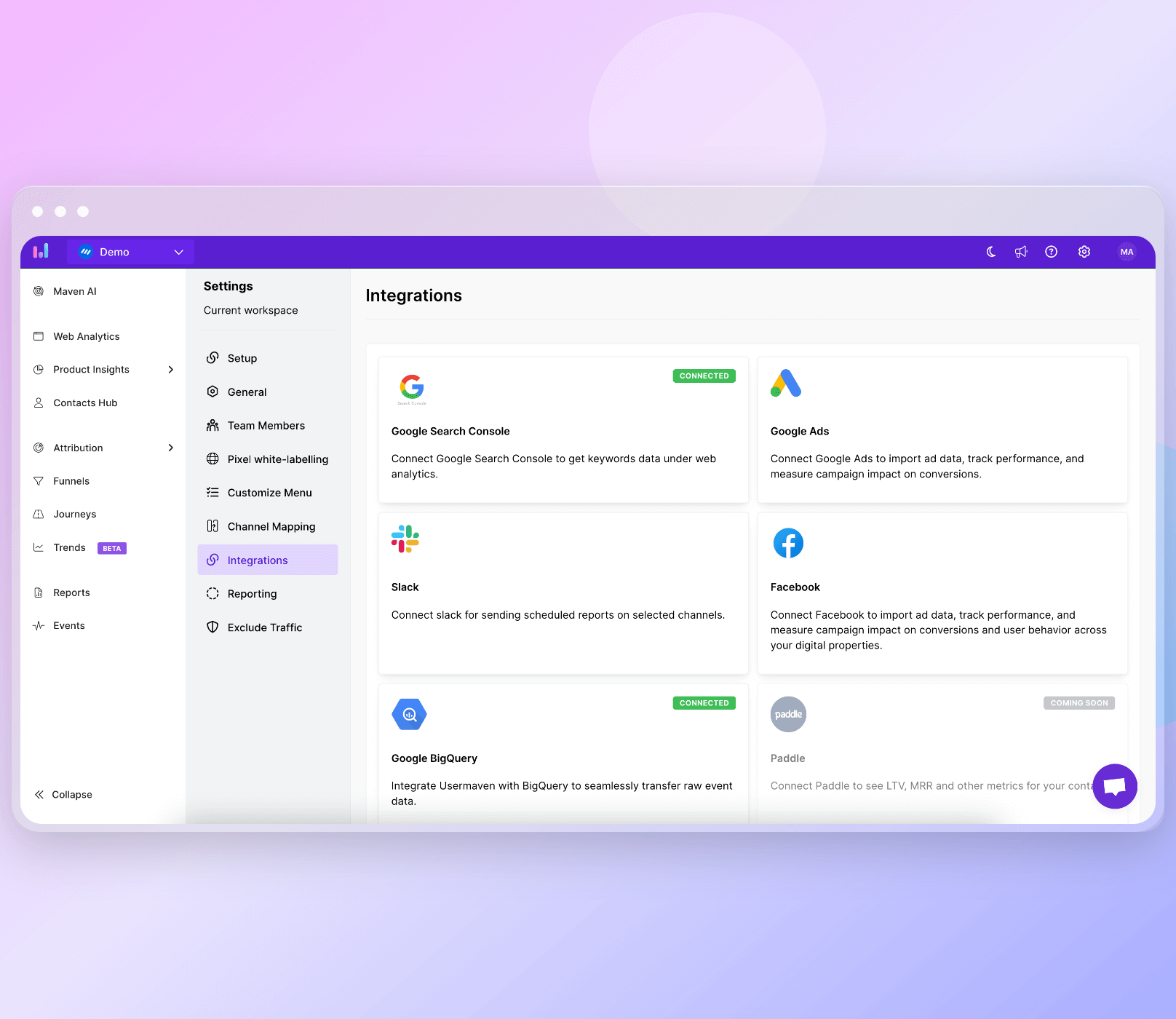Open Setup settings page
The width and height of the screenshot is (1176, 1019).
(242, 358)
